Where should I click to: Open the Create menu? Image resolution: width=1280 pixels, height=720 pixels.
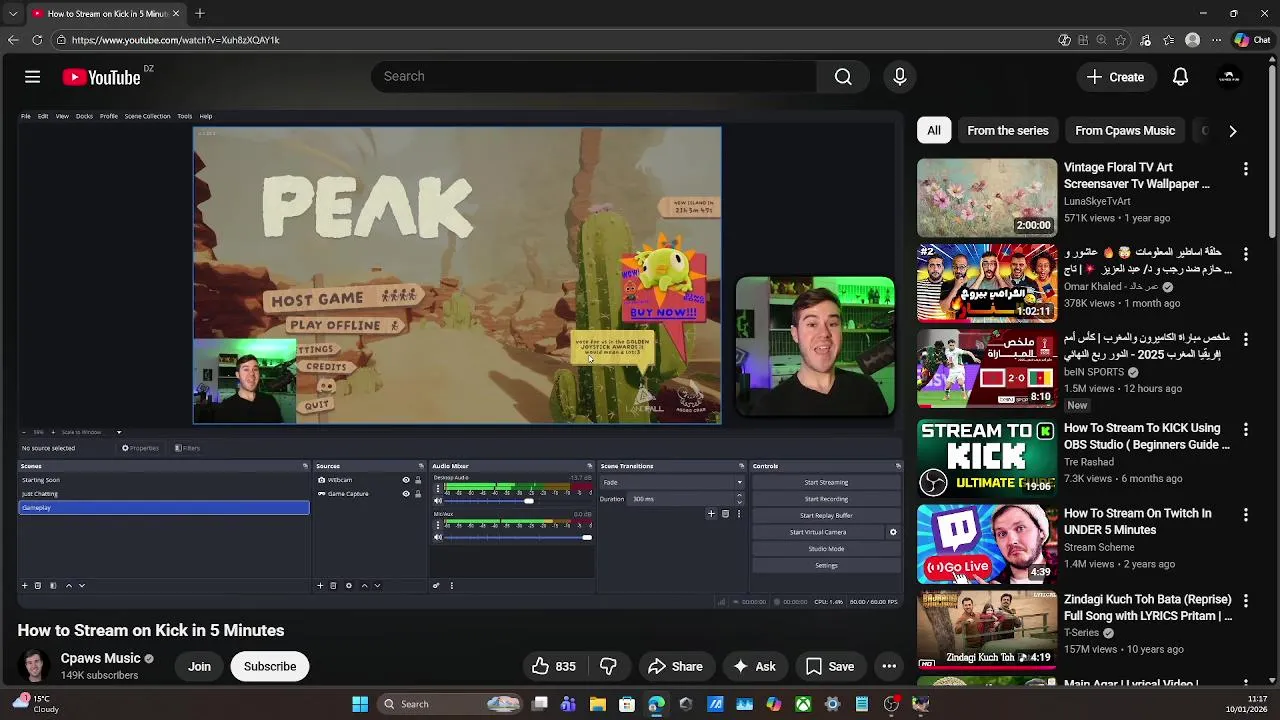click(1115, 77)
